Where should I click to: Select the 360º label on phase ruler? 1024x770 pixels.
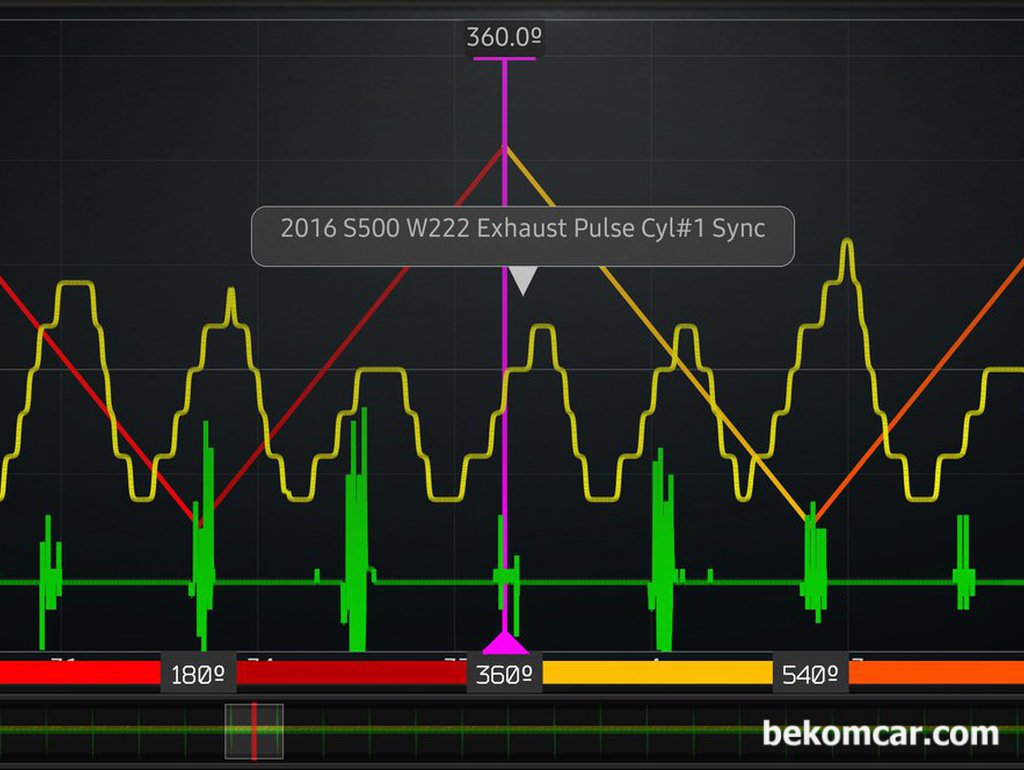click(504, 674)
